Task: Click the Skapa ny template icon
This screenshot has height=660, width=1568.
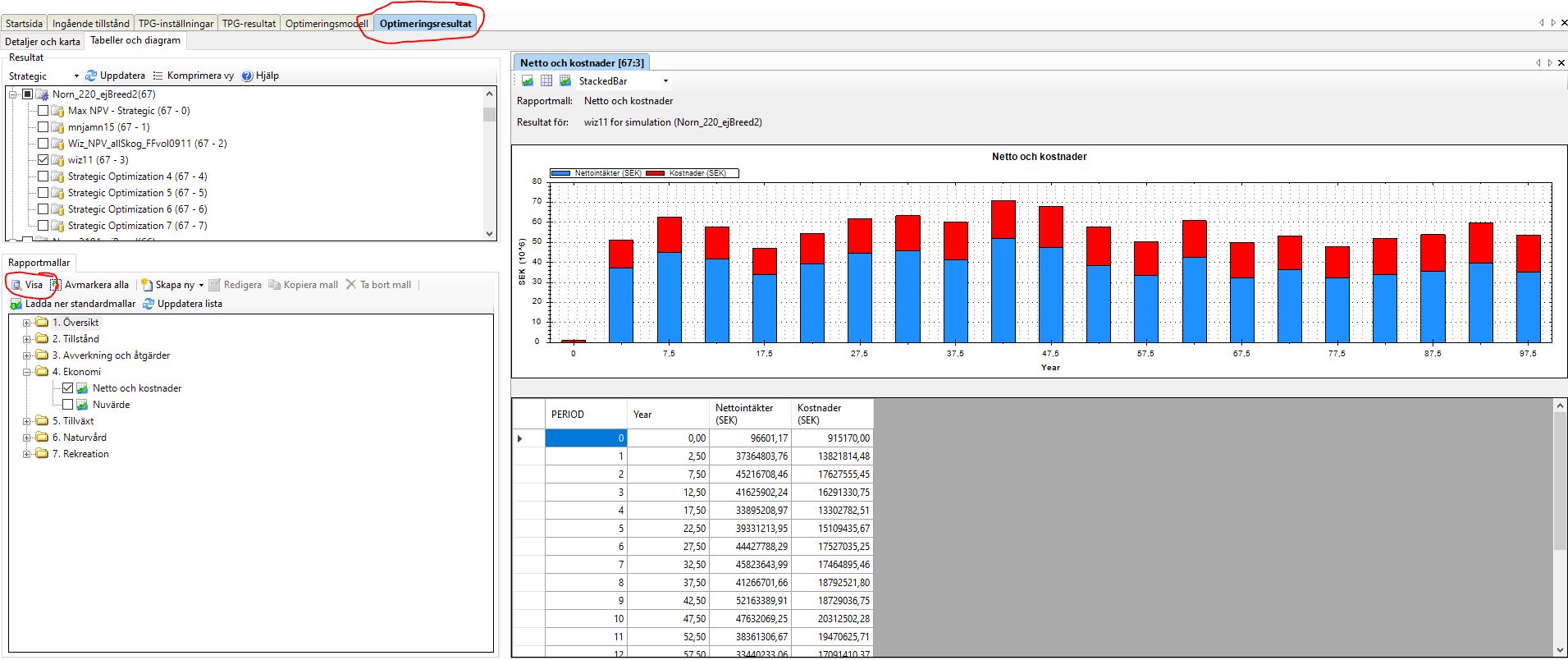Action: [x=147, y=285]
